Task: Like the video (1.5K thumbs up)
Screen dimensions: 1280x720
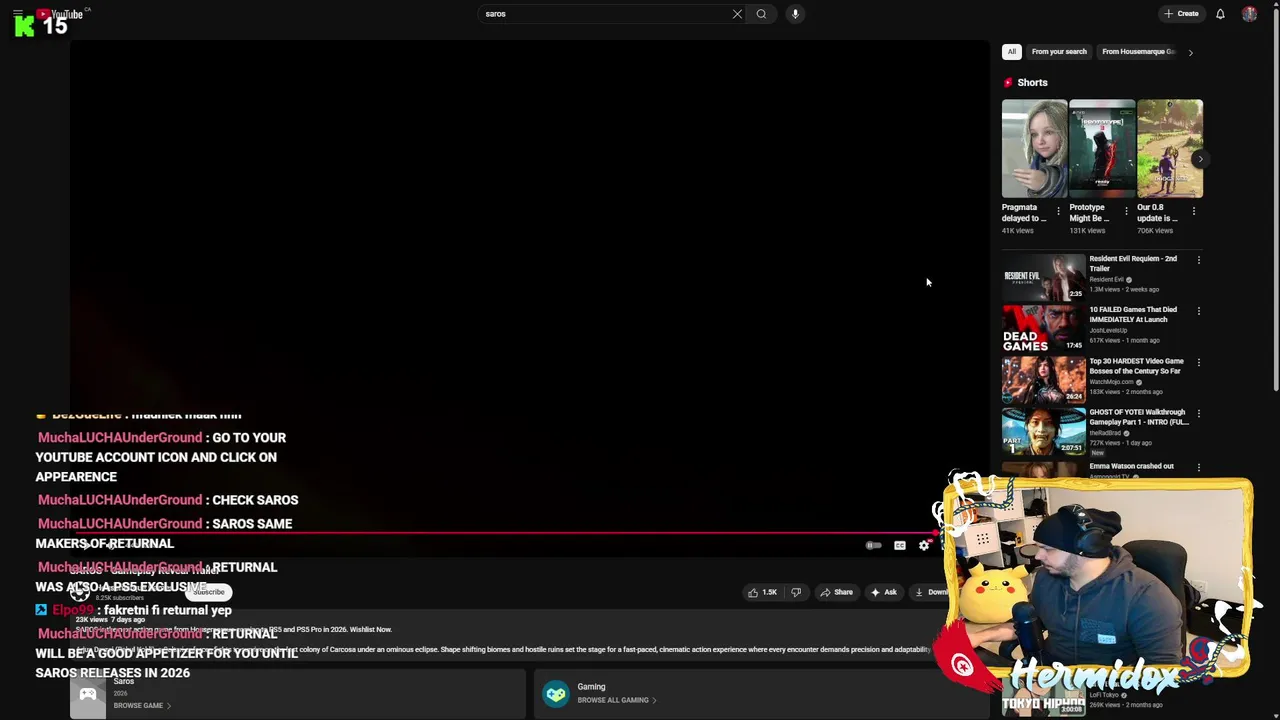Action: coord(762,592)
